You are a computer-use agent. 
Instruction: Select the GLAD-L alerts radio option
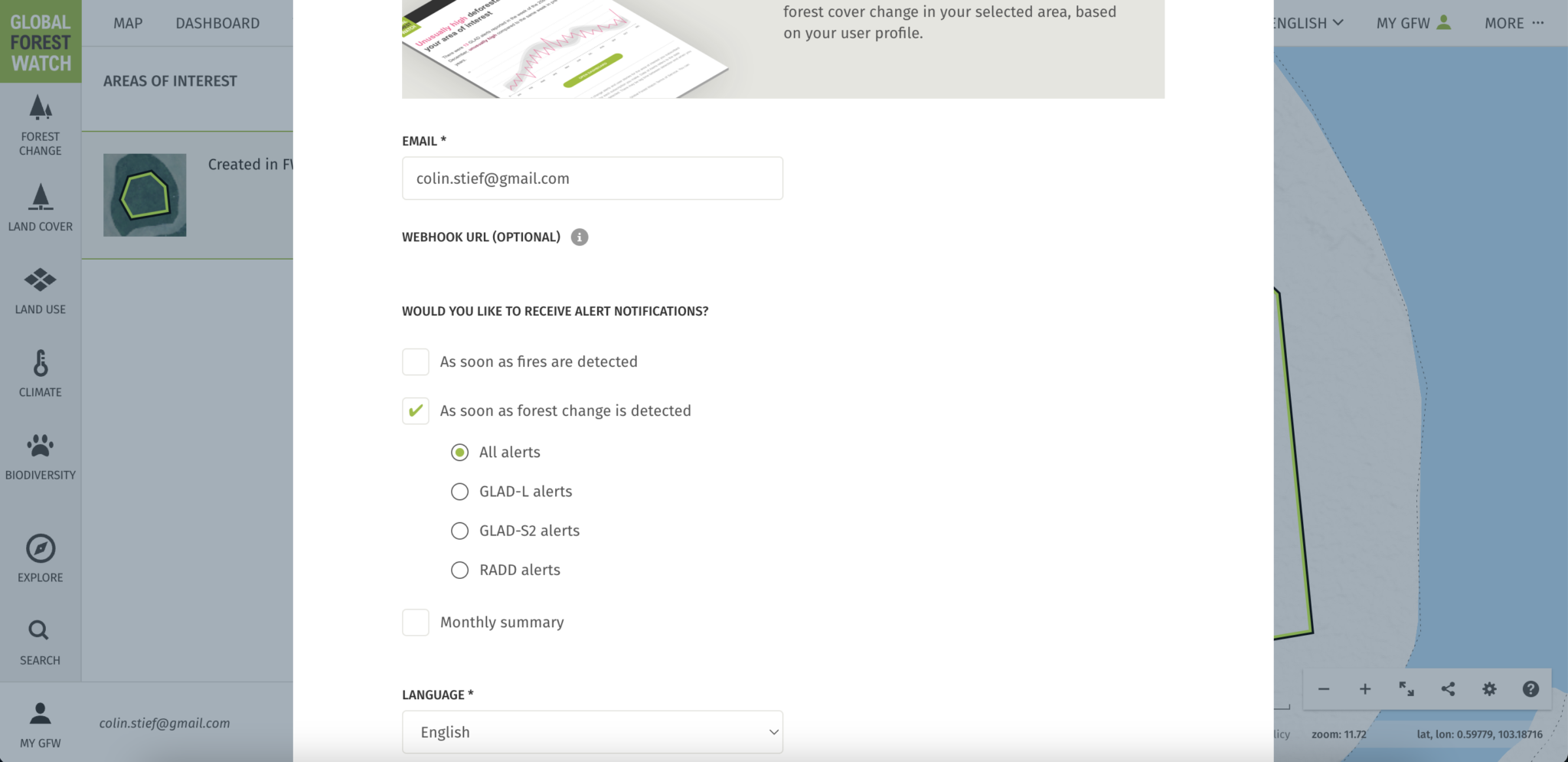(x=459, y=492)
